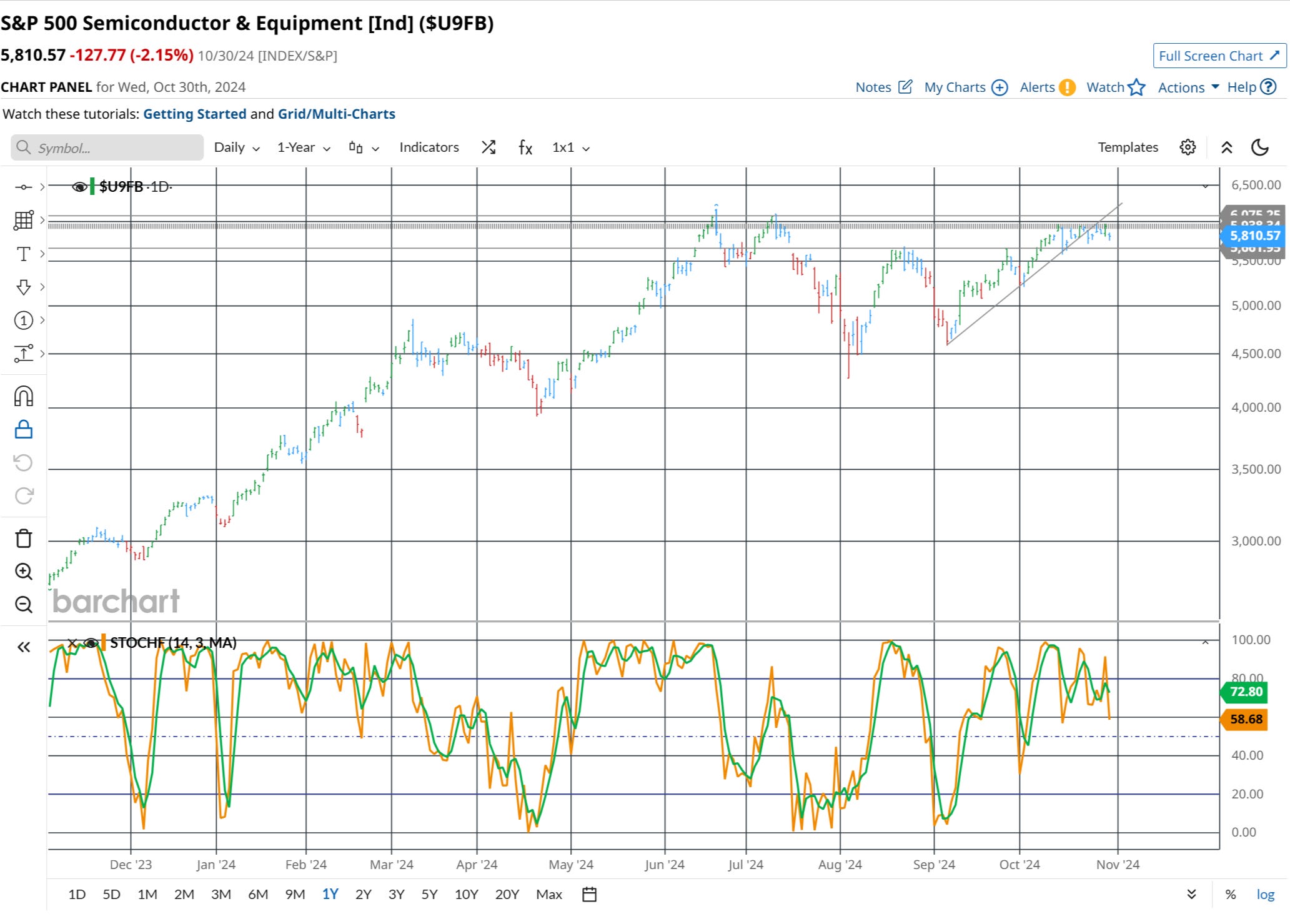Select the Text annotation tool
Image resolution: width=1290 pixels, height=924 pixels.
24,254
